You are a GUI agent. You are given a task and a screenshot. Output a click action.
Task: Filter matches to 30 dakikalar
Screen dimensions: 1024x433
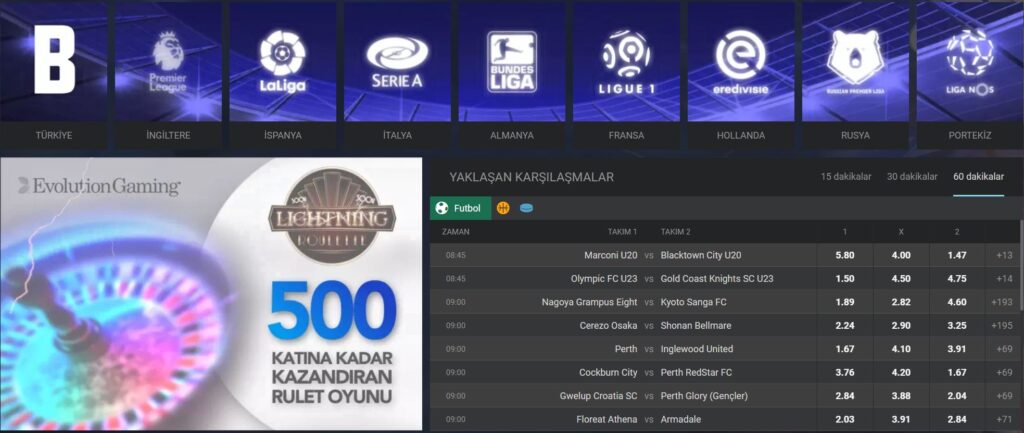[x=912, y=177]
